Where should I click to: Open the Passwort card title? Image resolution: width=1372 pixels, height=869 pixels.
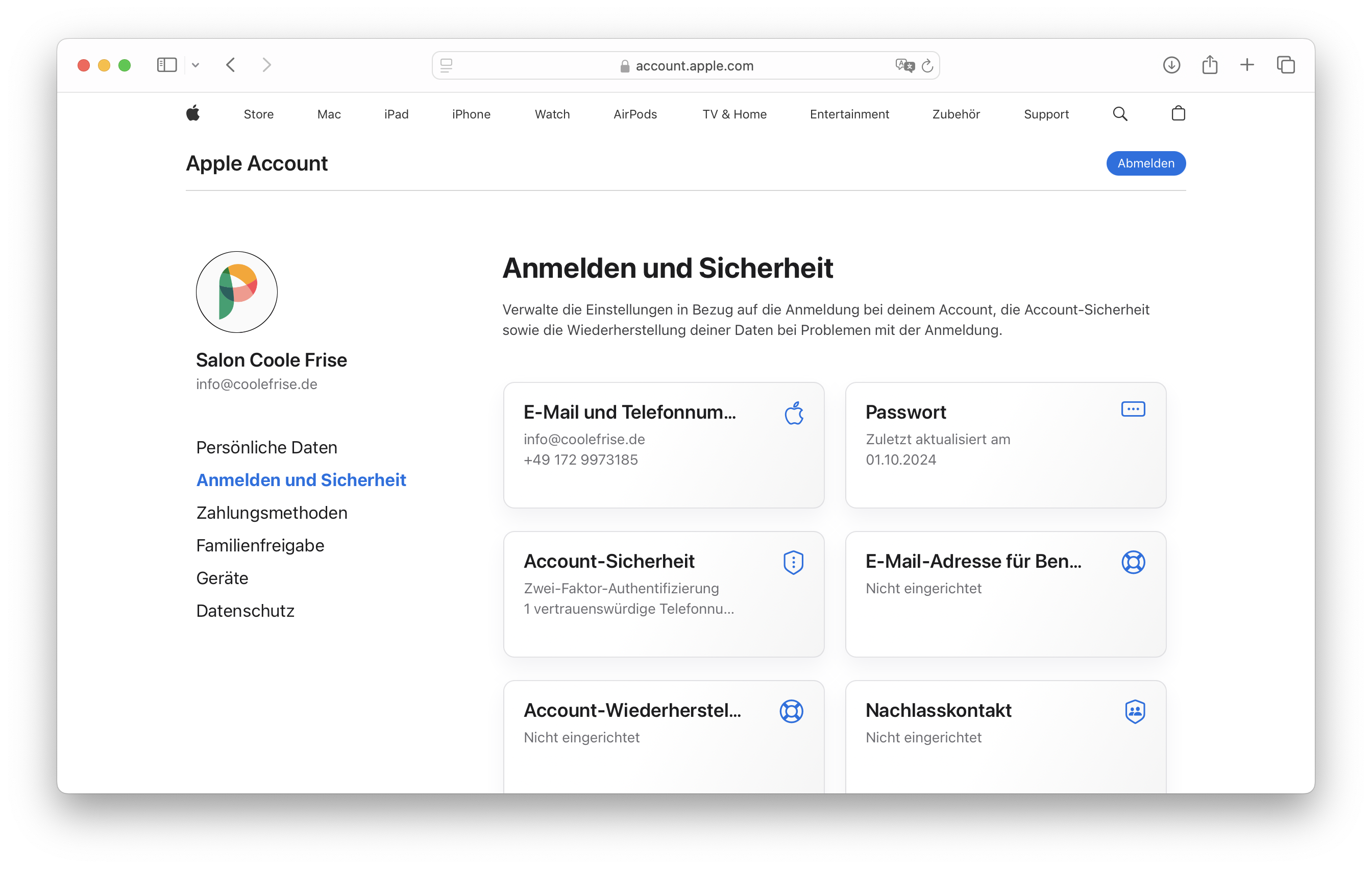coord(905,412)
